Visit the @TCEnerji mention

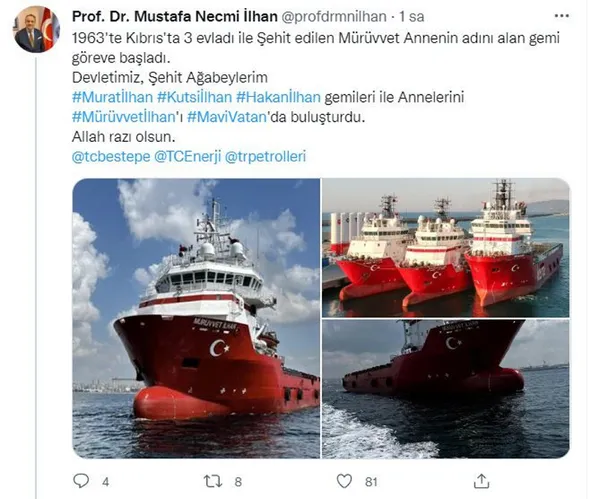188,157
